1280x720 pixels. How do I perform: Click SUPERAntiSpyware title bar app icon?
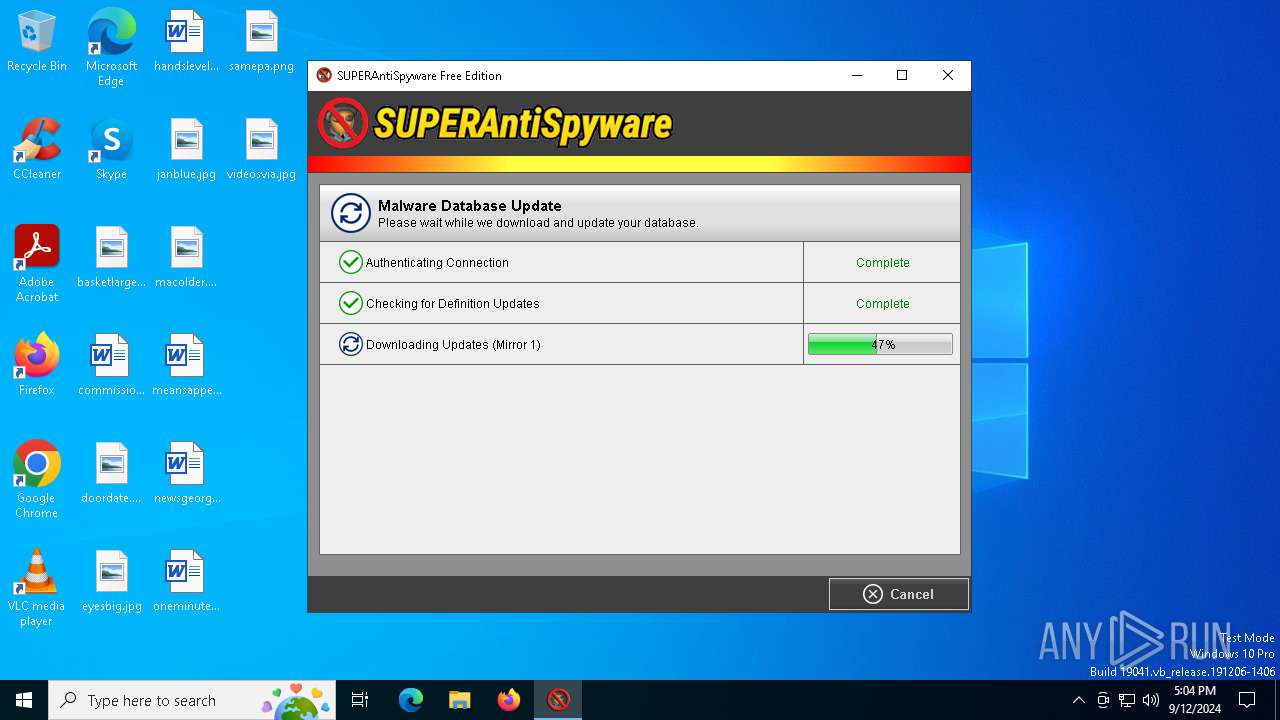tap(324, 76)
